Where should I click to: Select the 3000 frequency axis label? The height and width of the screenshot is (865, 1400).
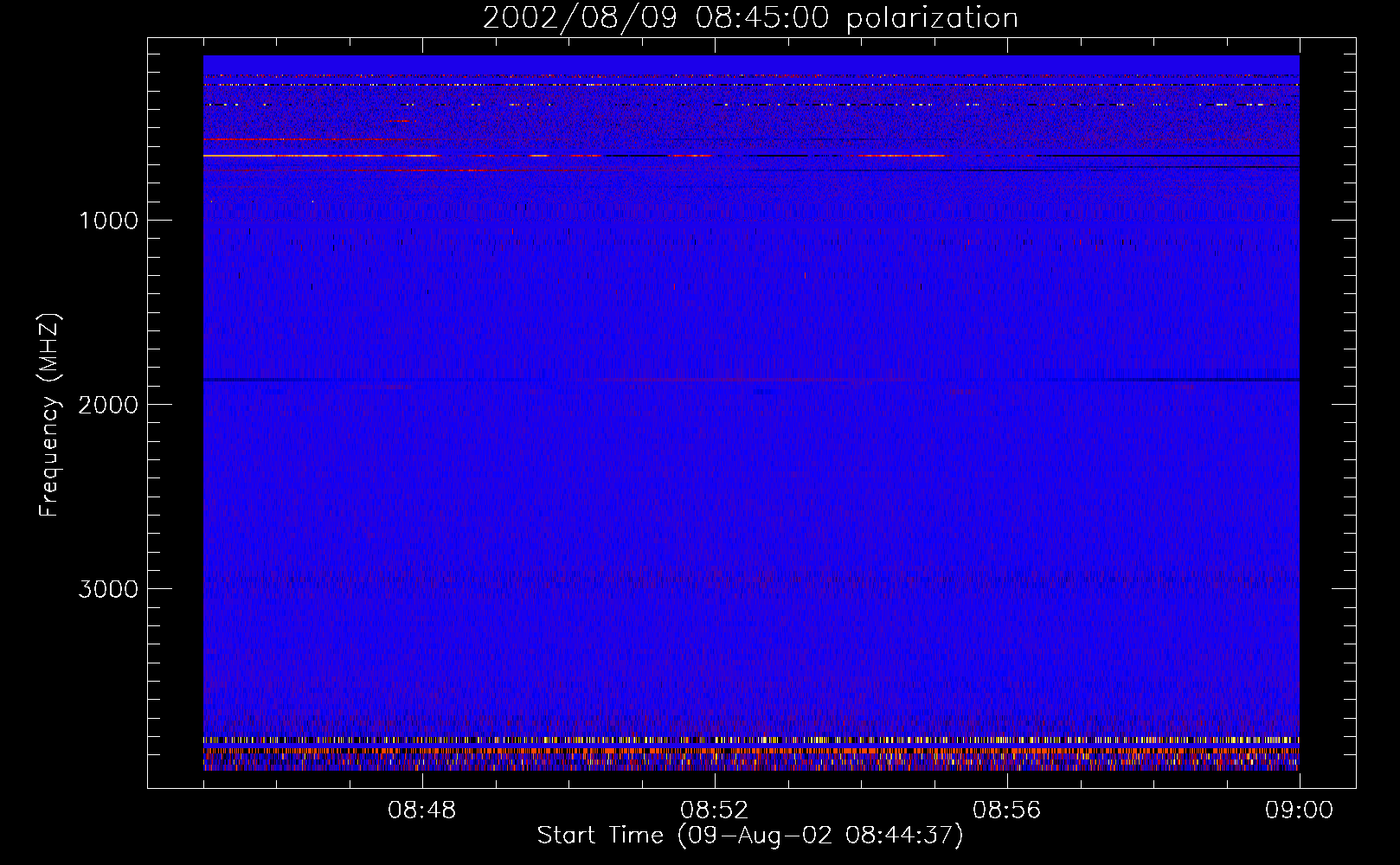click(108, 589)
